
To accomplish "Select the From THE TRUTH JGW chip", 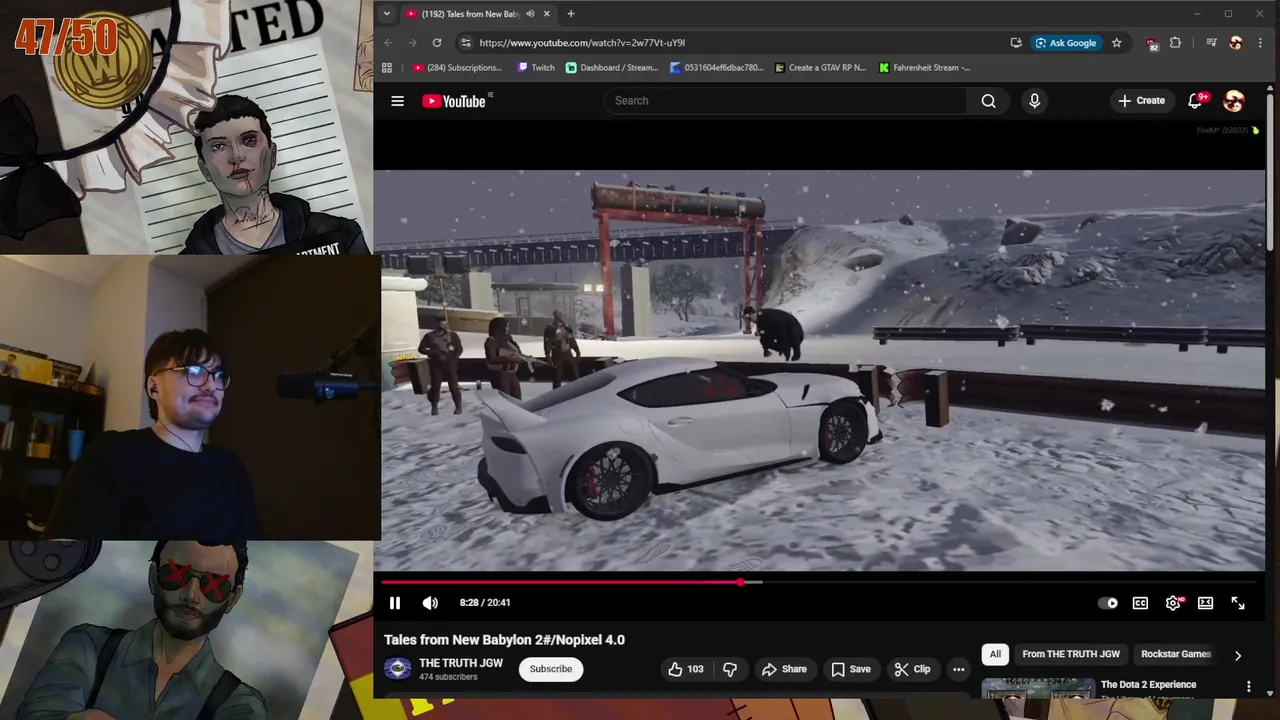I will click(1071, 654).
